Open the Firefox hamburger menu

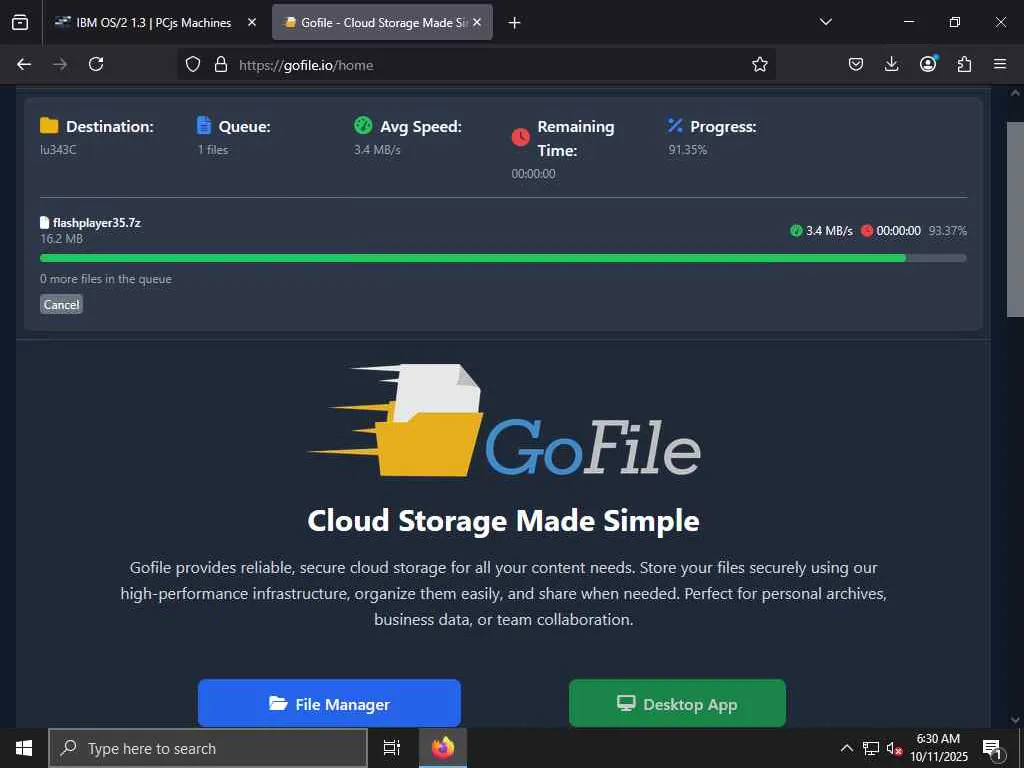pos(1000,64)
